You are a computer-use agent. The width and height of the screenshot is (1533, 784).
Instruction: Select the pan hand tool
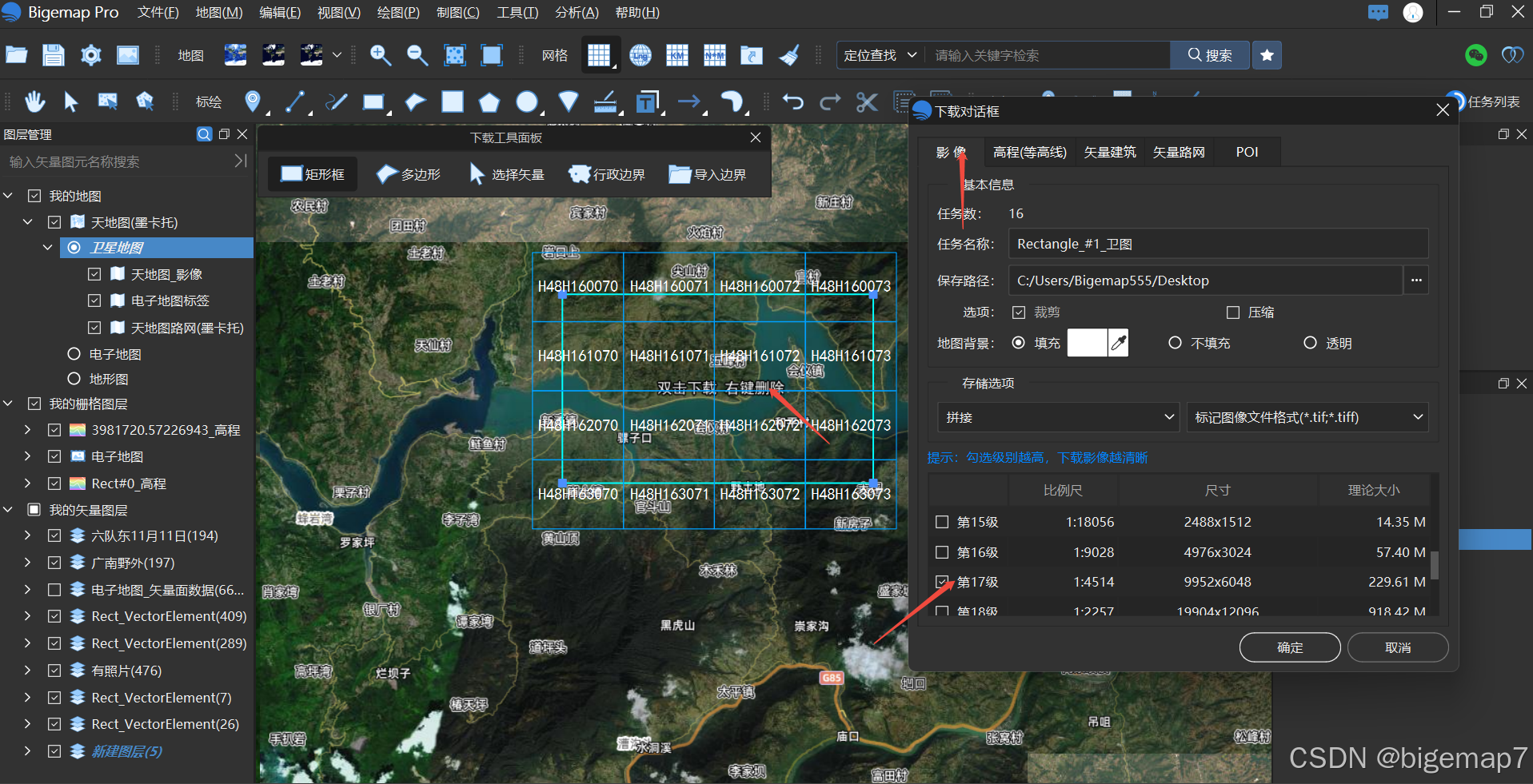34,101
